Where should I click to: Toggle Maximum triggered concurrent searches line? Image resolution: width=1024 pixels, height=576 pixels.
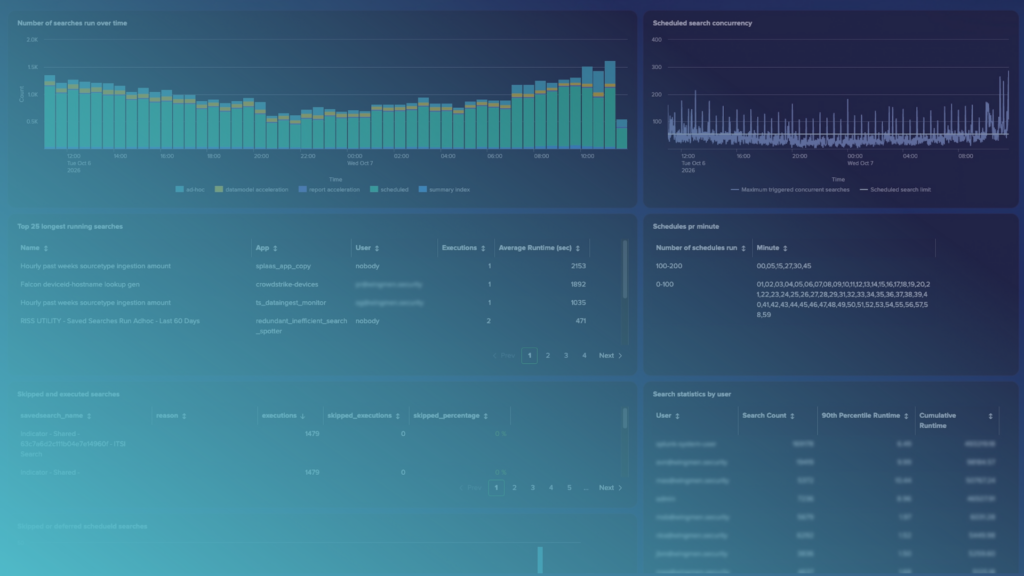[790, 189]
